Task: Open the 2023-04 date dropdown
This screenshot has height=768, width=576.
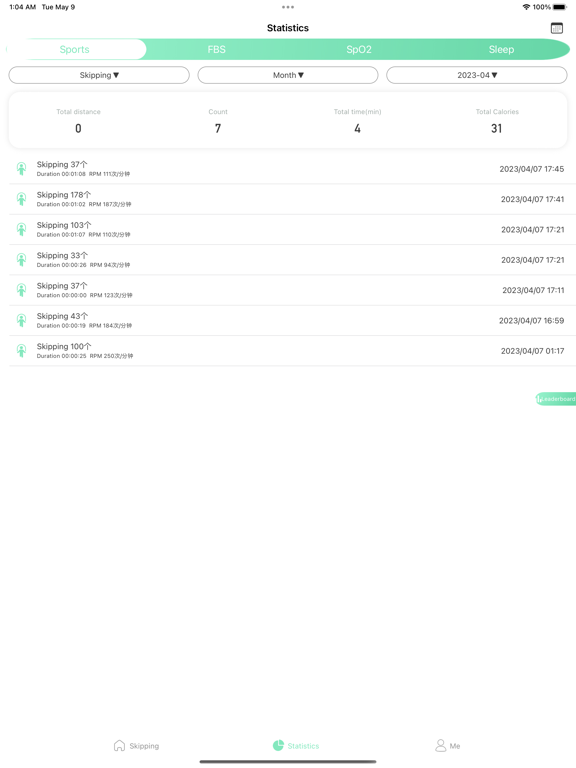Action: click(x=477, y=75)
